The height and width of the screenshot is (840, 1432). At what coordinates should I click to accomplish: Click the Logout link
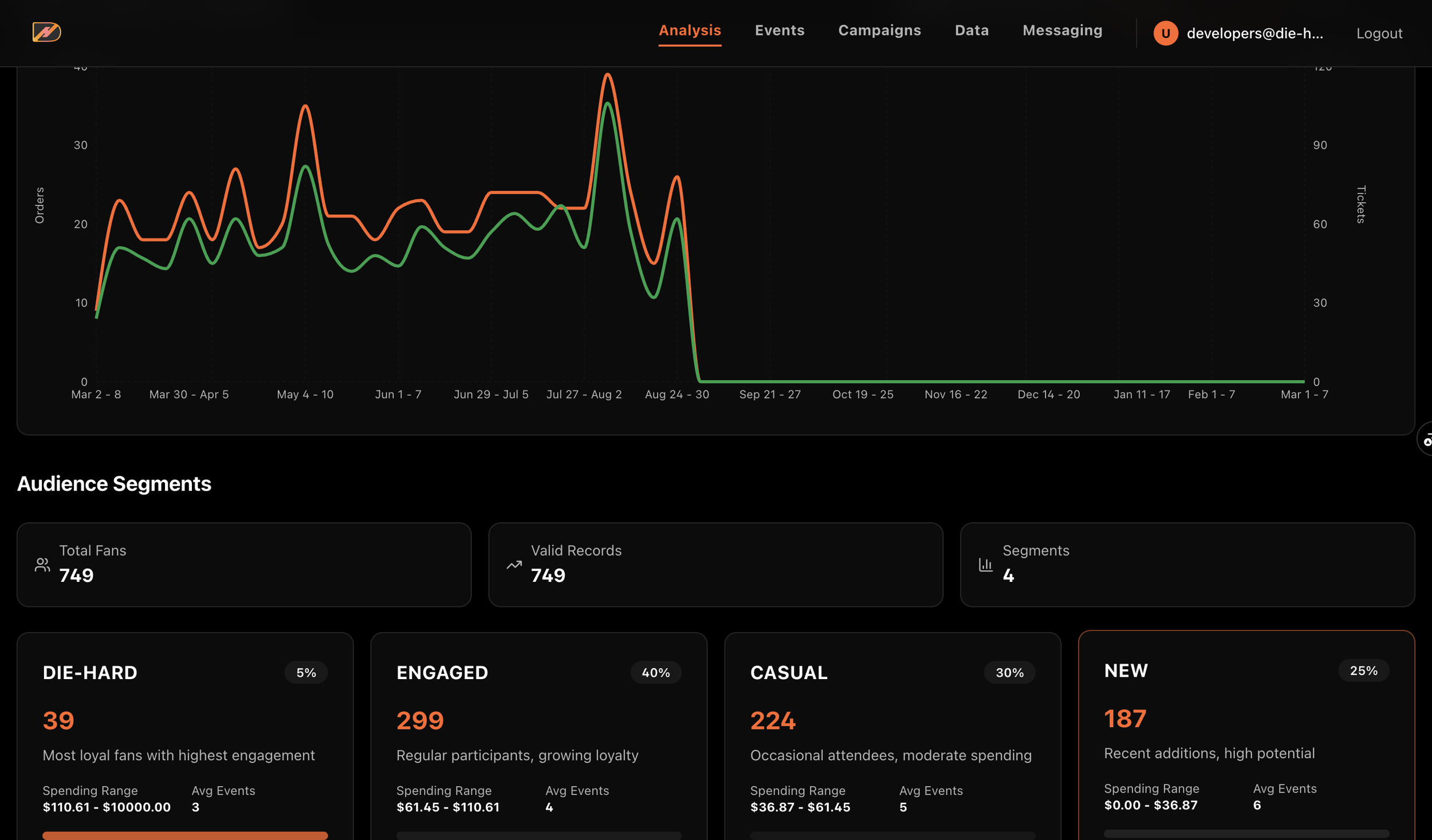coord(1379,33)
